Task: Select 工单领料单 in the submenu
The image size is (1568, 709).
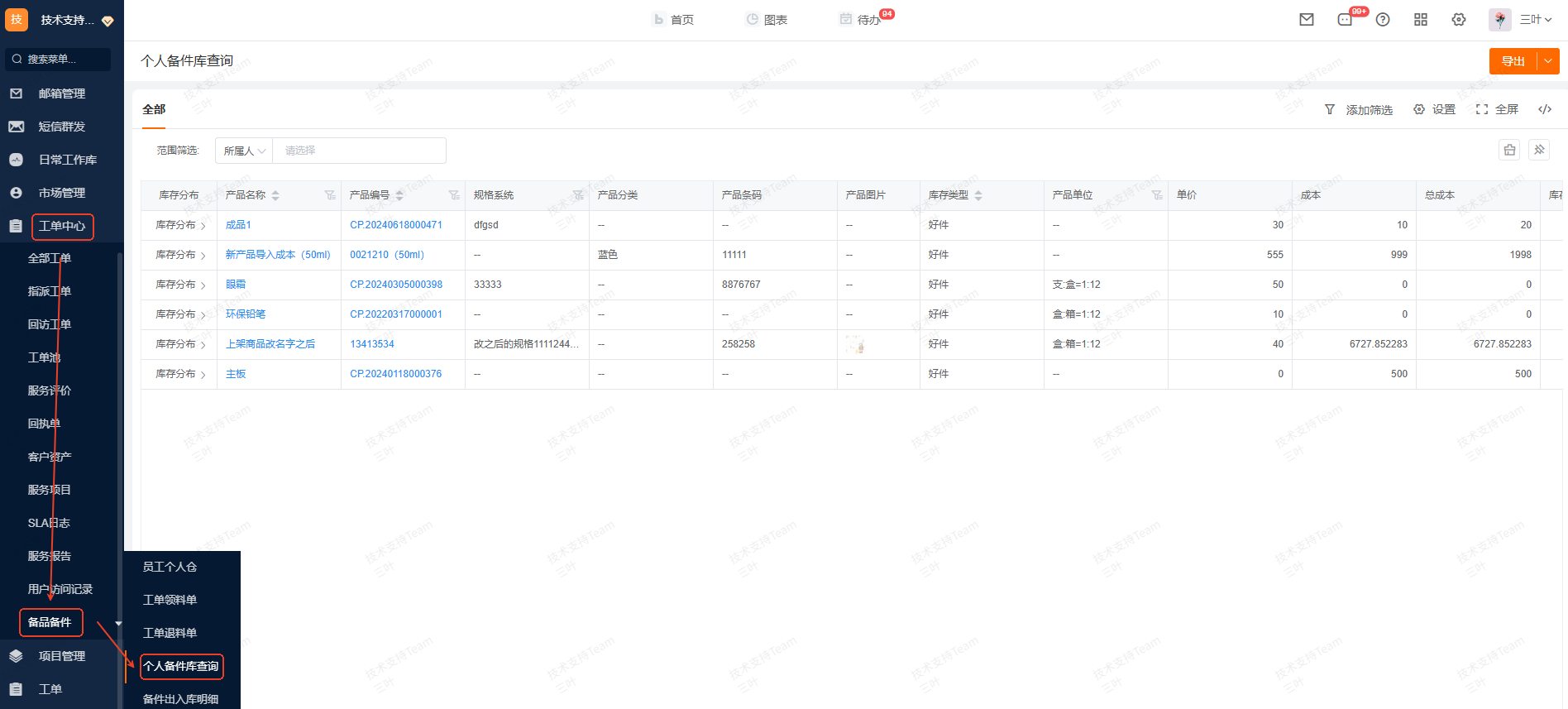Action: 170,600
